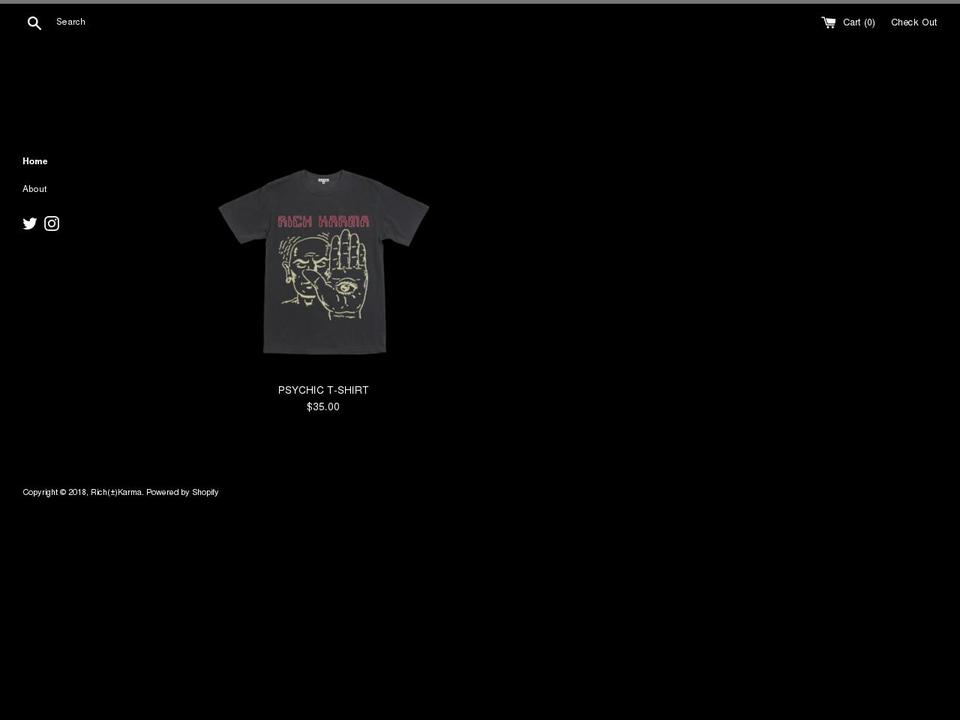Click the search magnifier icon
The image size is (960, 720).
pos(34,23)
